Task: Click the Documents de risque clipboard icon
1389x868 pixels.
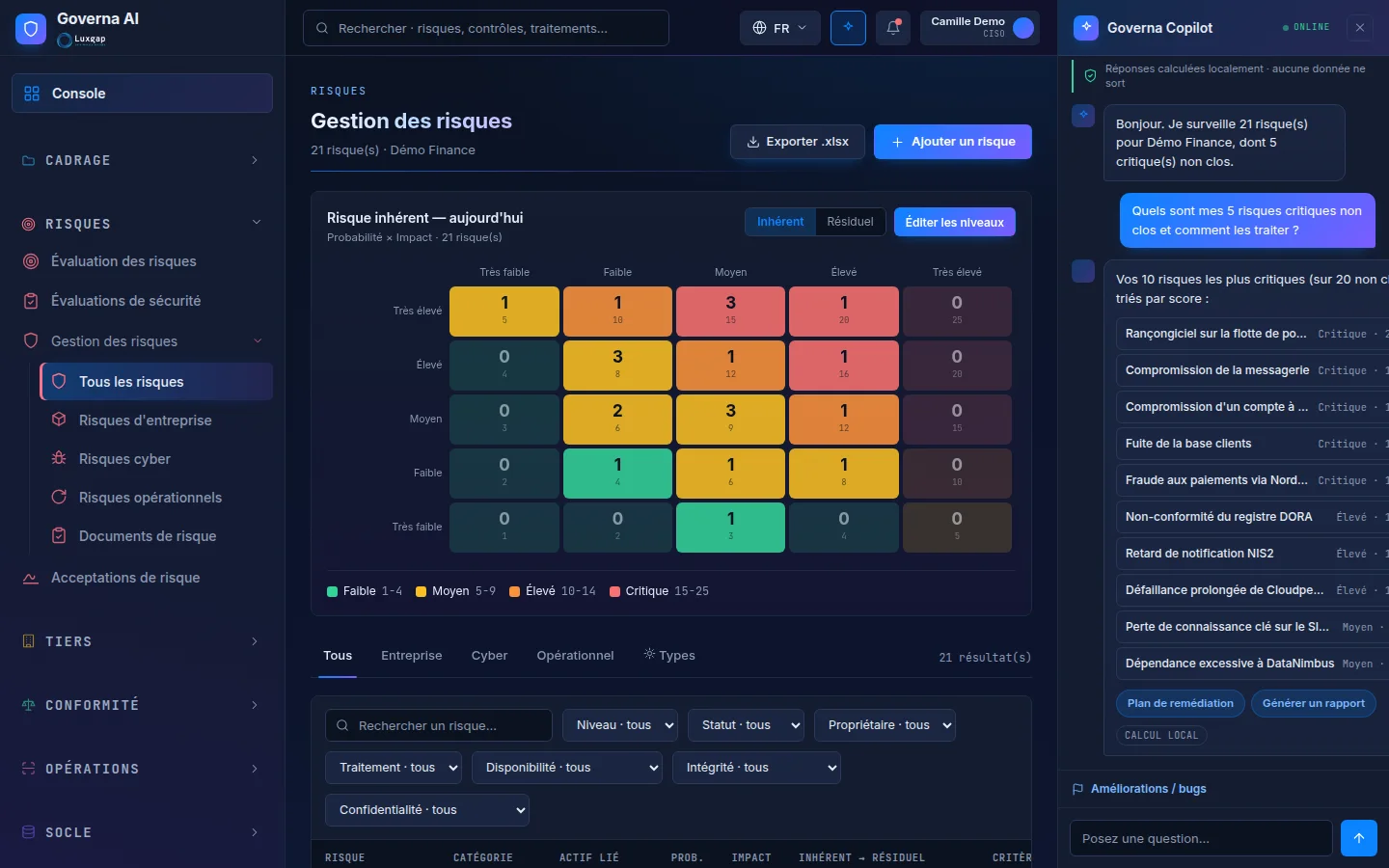Action: tap(59, 535)
